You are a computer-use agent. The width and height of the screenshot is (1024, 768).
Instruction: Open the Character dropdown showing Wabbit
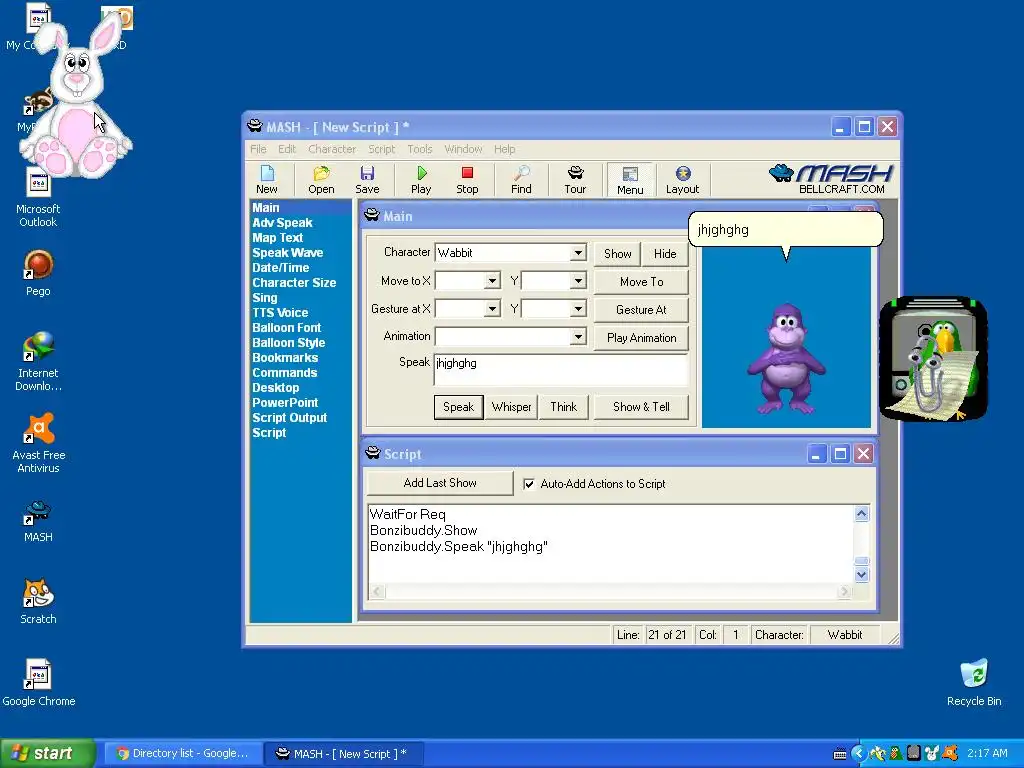578,253
